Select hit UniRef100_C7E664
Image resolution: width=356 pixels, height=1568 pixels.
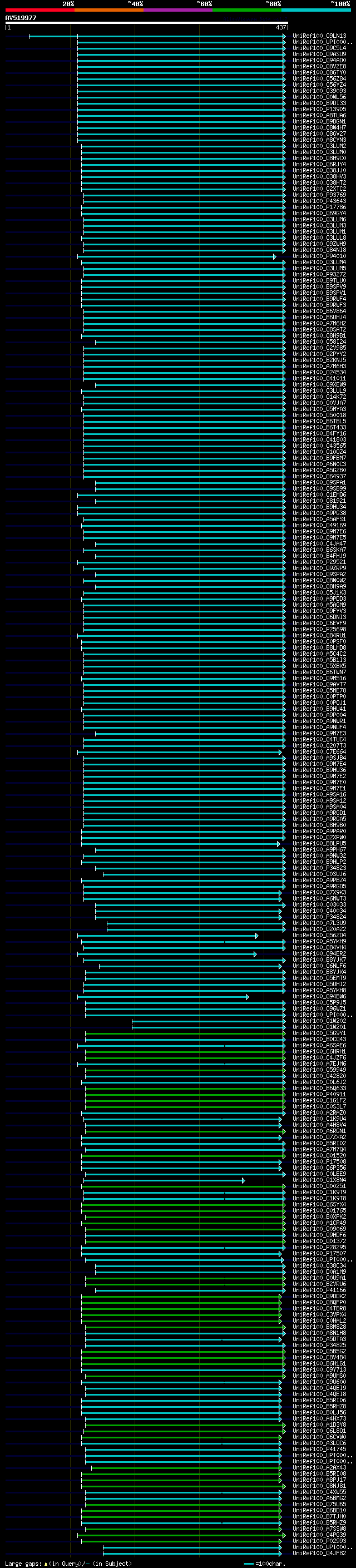coord(319,752)
